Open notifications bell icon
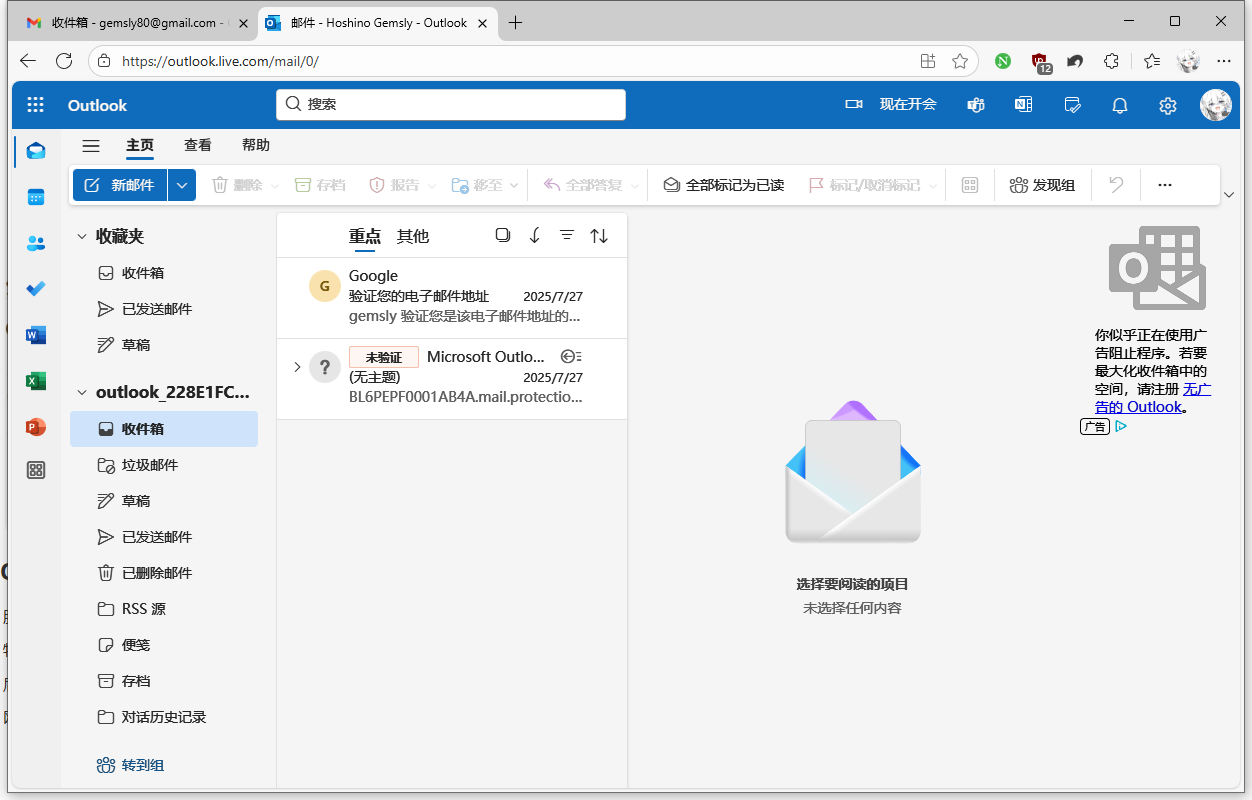1252x800 pixels. coord(1120,105)
